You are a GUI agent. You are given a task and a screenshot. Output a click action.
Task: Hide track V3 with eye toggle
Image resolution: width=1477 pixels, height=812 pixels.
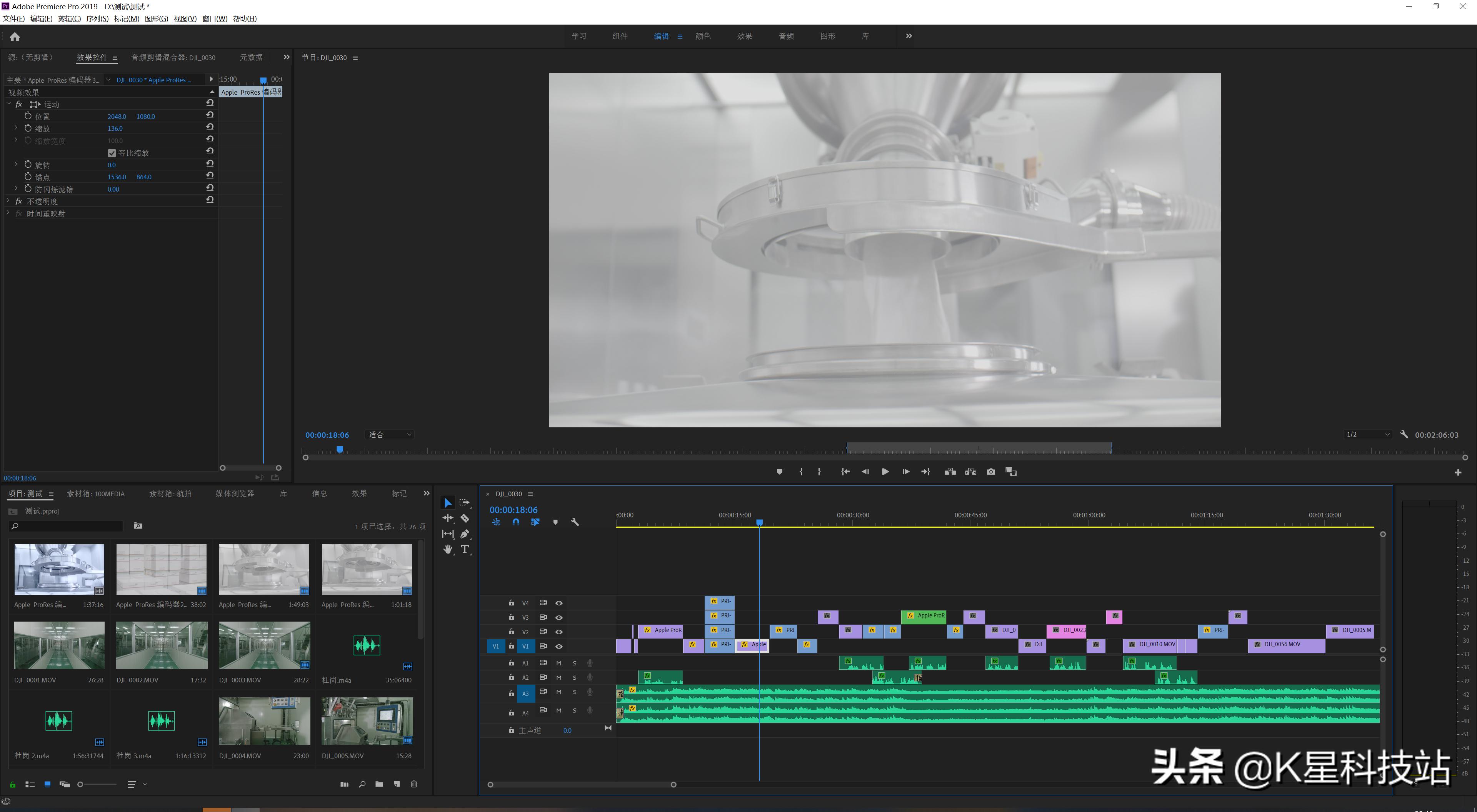(559, 618)
